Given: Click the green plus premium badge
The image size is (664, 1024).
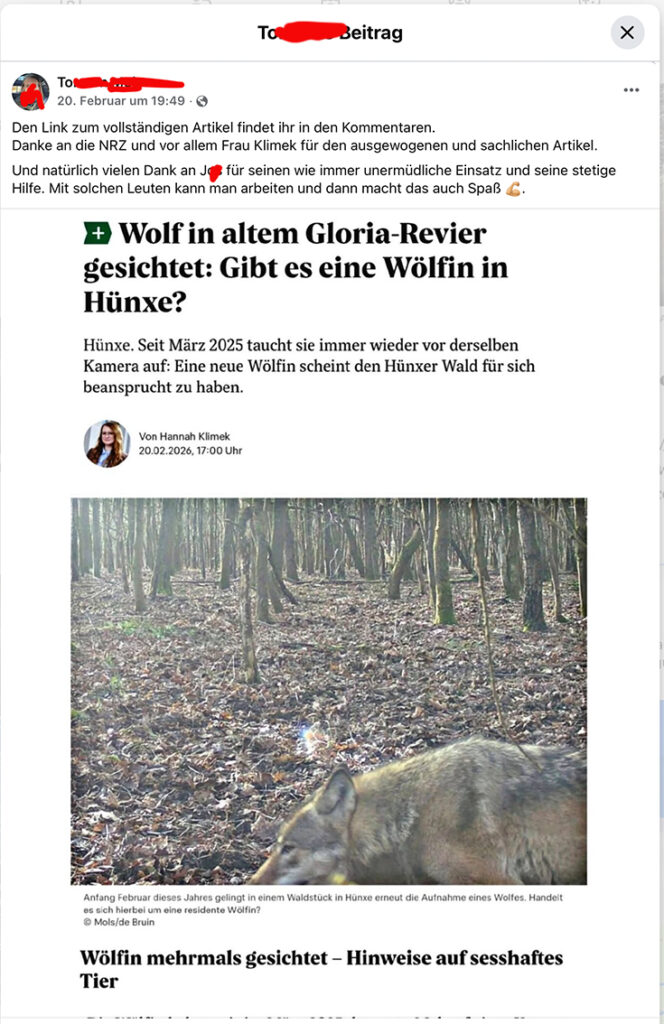Looking at the screenshot, I should [x=97, y=233].
